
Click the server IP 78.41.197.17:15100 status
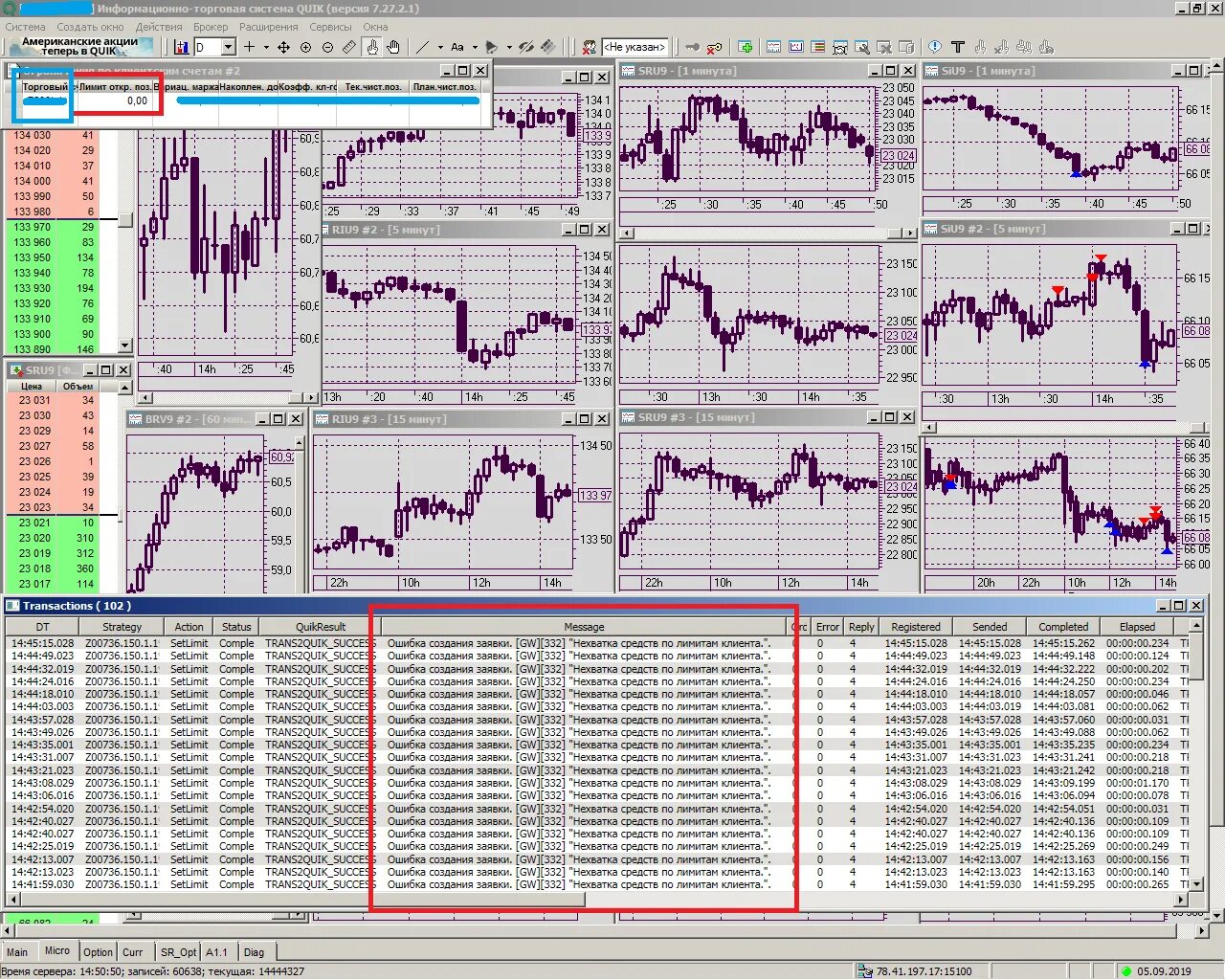(x=924, y=971)
